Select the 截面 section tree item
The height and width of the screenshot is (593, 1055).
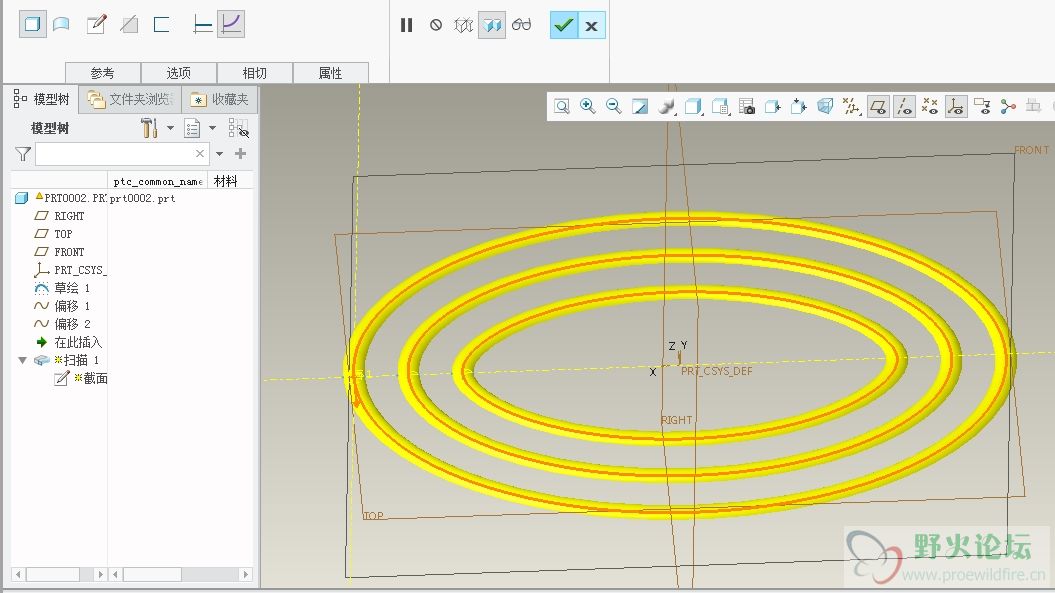[x=81, y=379]
